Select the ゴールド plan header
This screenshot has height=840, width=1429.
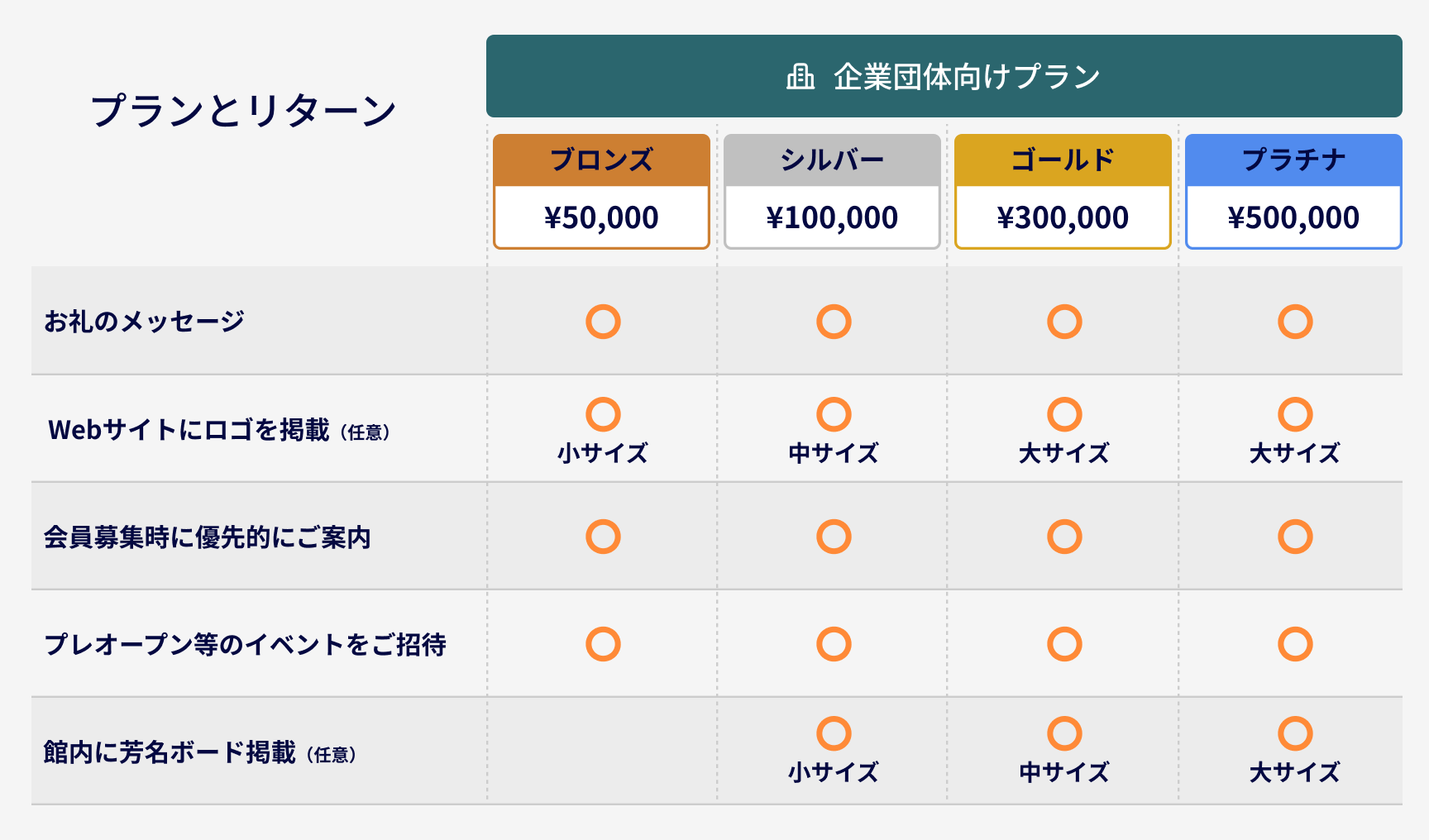click(1063, 160)
